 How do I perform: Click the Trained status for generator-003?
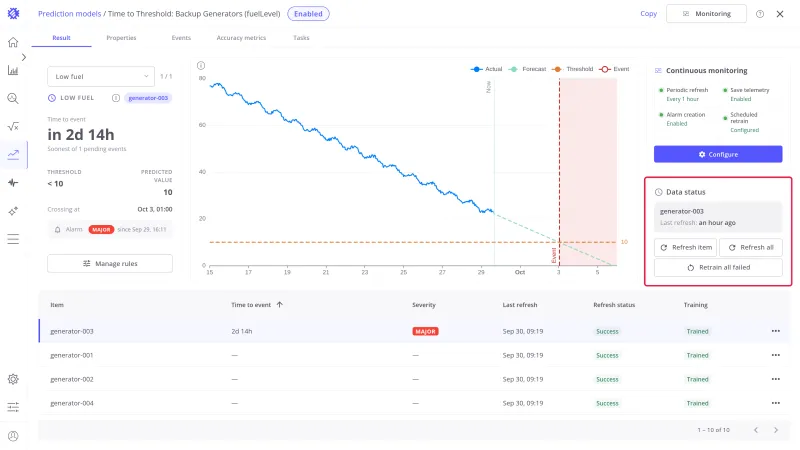[x=697, y=331]
